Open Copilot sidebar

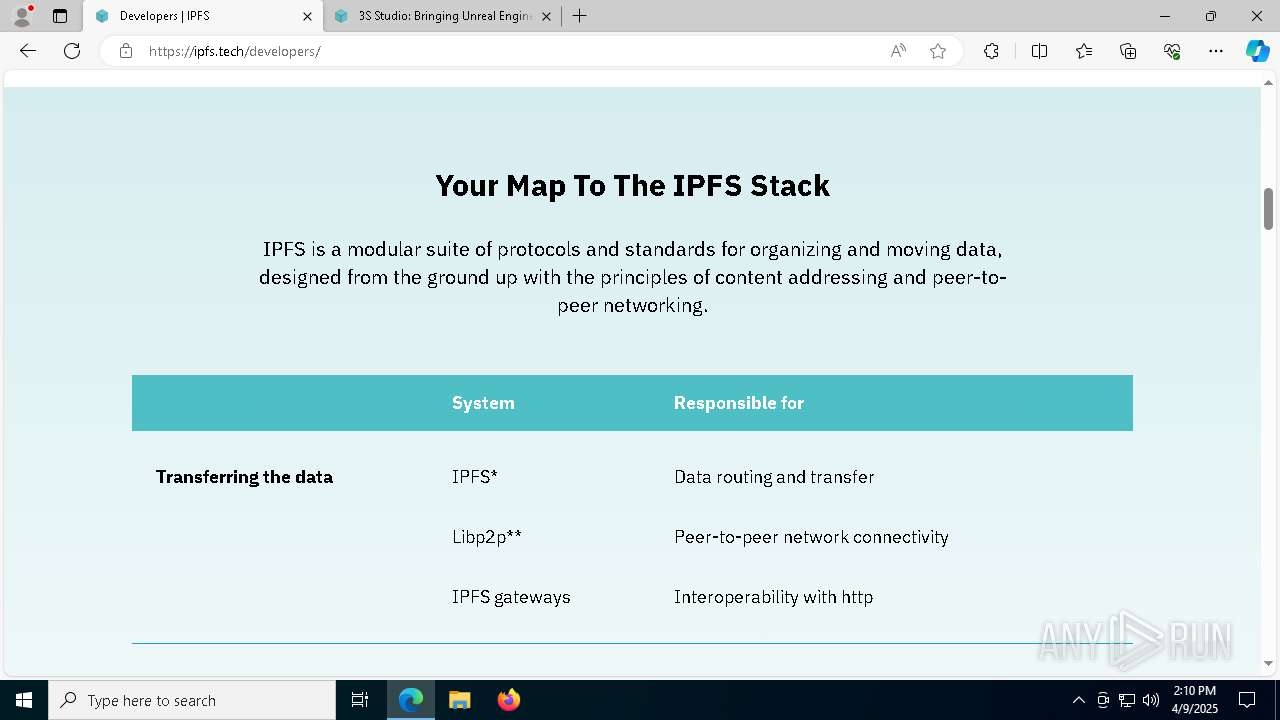pos(1257,51)
